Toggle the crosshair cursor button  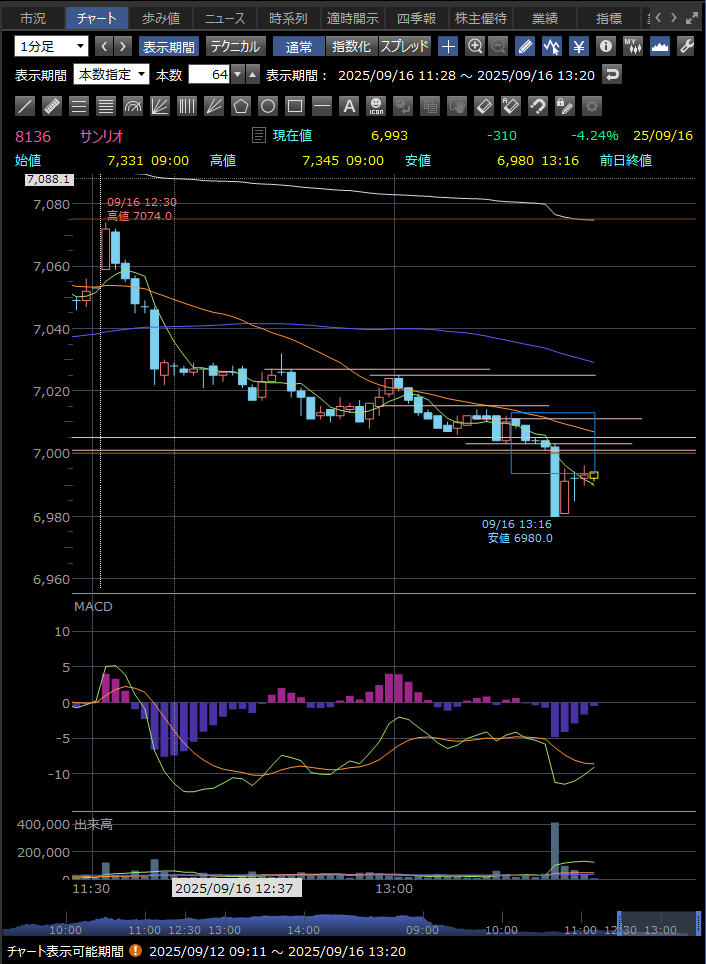(448, 46)
